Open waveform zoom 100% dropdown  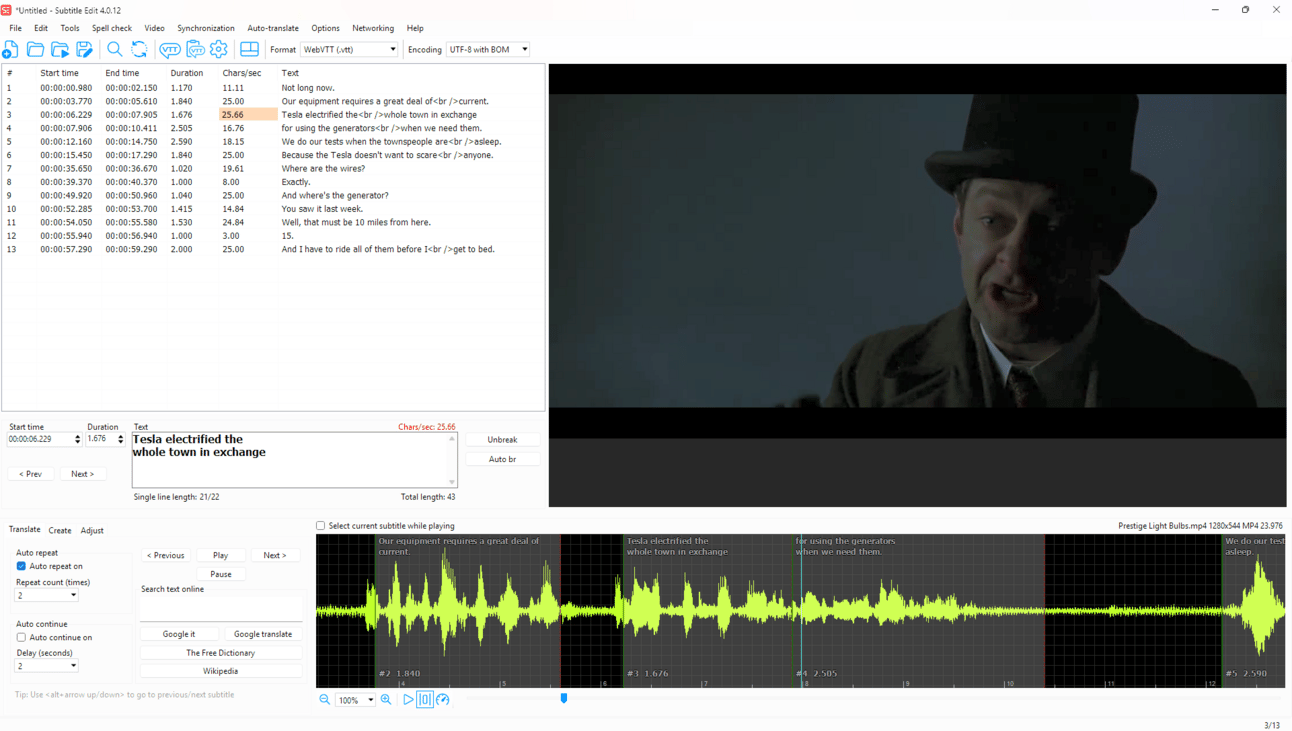[x=356, y=700]
